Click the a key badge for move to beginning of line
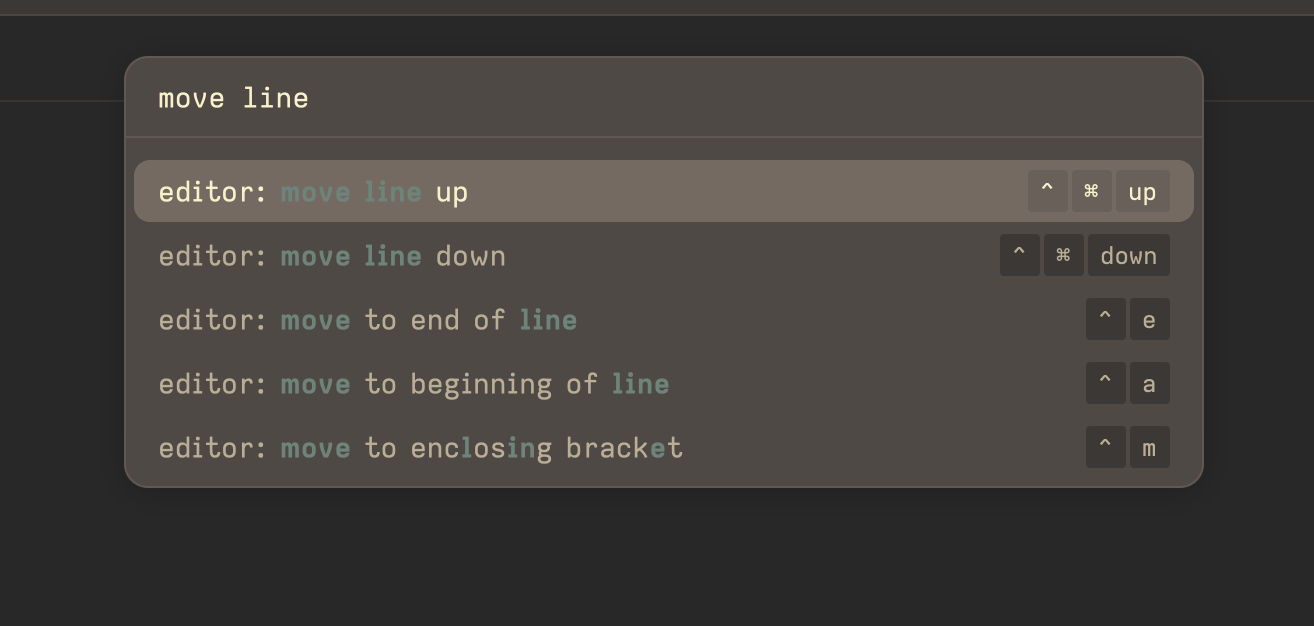The image size is (1314, 626). [1150, 383]
